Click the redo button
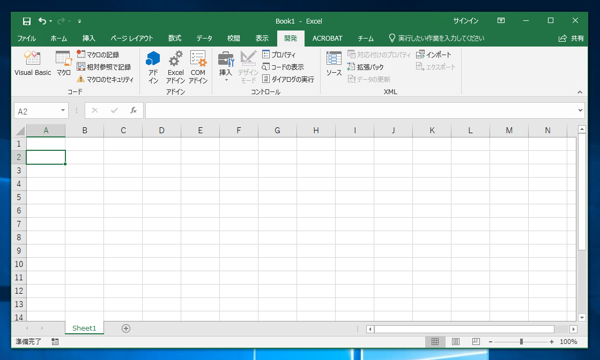Image resolution: width=600 pixels, height=360 pixels. [61, 21]
